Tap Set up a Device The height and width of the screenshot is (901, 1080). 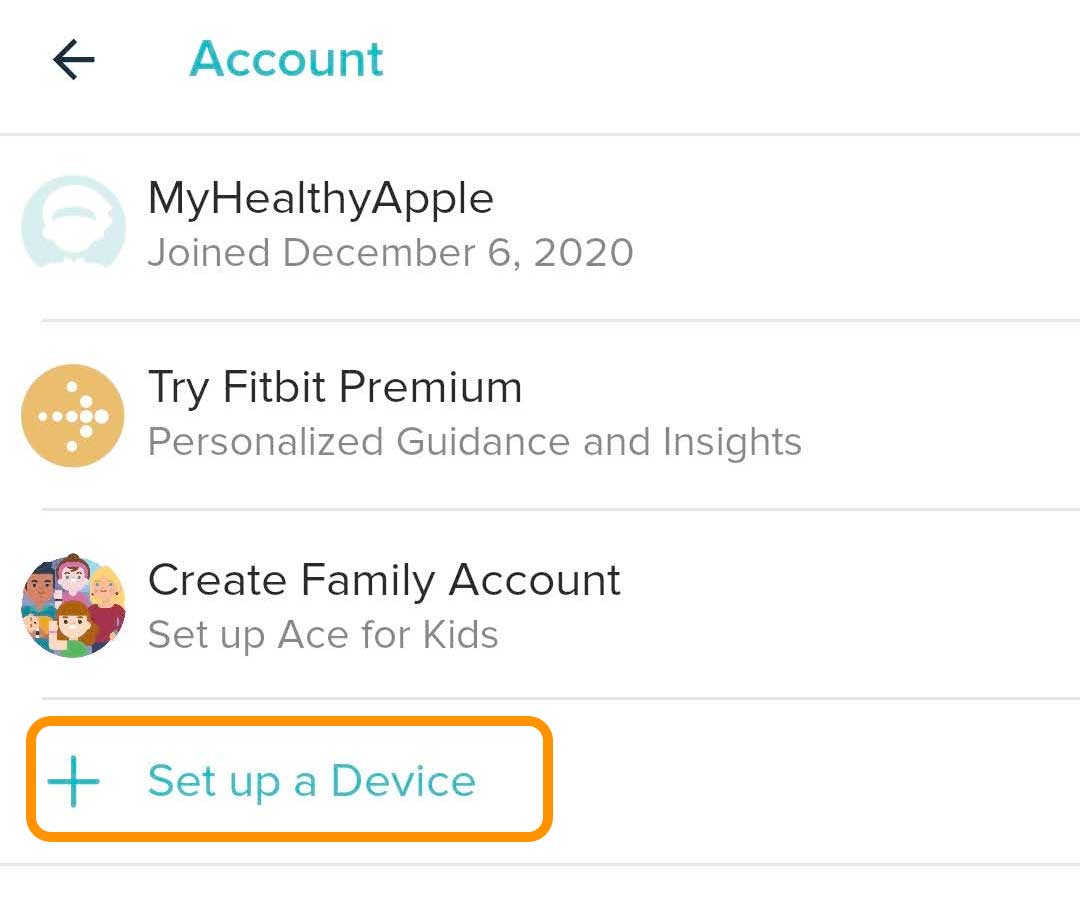tap(311, 782)
